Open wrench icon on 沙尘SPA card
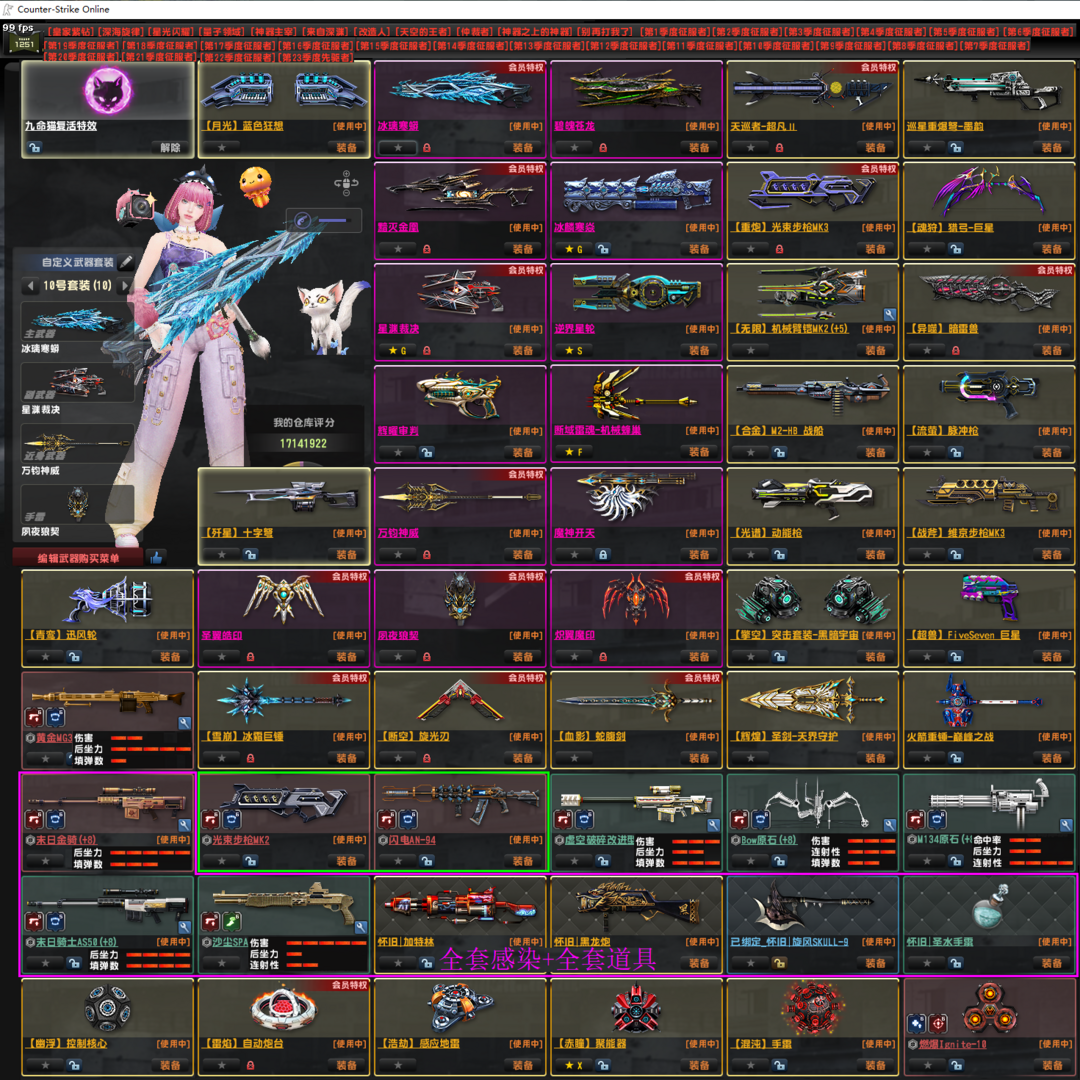 click(360, 927)
